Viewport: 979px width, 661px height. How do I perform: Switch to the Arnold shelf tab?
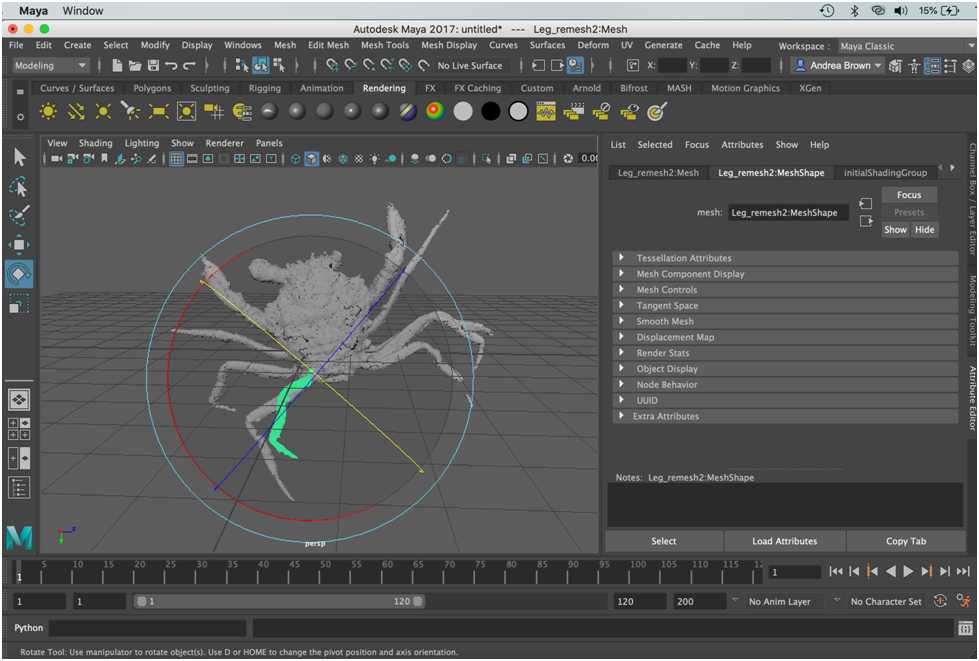(x=586, y=89)
